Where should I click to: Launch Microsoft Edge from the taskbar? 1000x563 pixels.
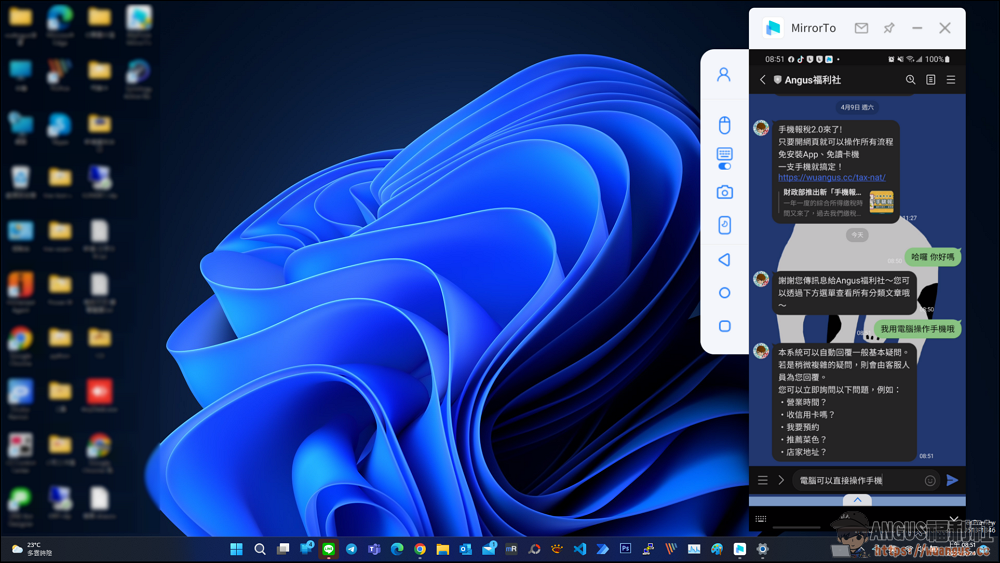coord(397,549)
